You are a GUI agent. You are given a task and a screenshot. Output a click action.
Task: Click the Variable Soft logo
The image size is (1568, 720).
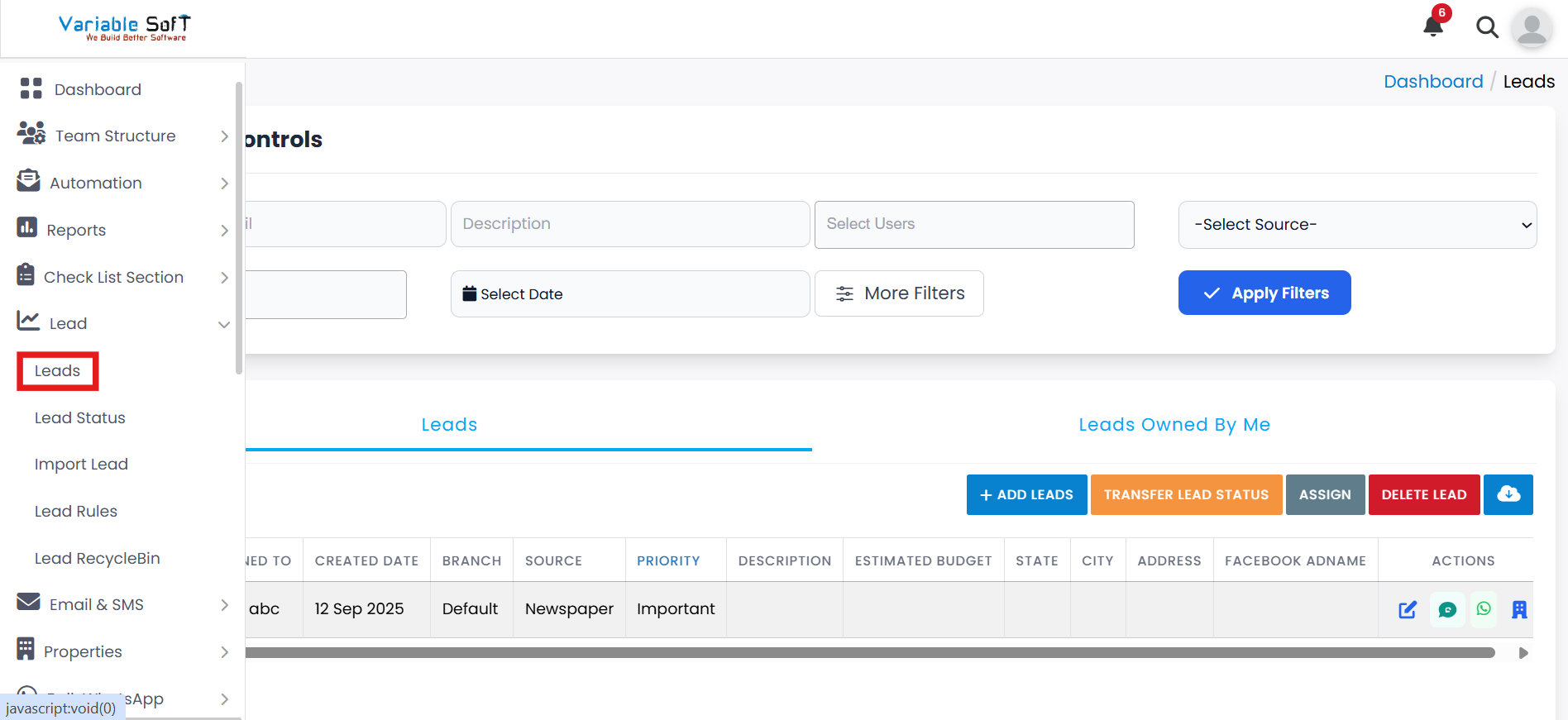(x=125, y=28)
